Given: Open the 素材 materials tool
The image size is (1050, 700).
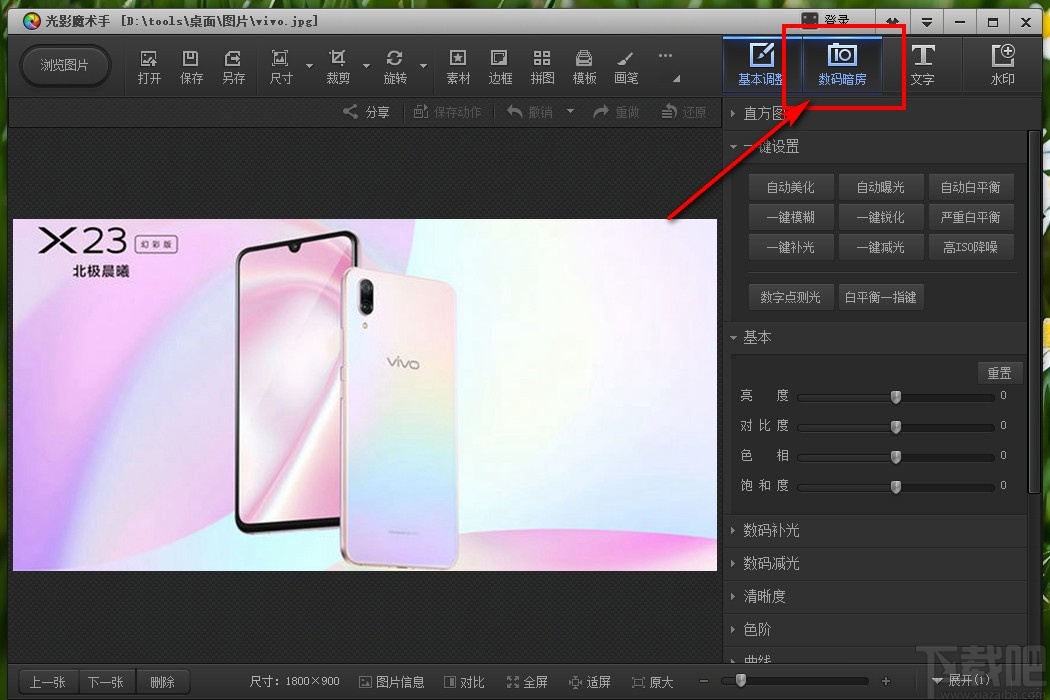Looking at the screenshot, I should (x=458, y=67).
